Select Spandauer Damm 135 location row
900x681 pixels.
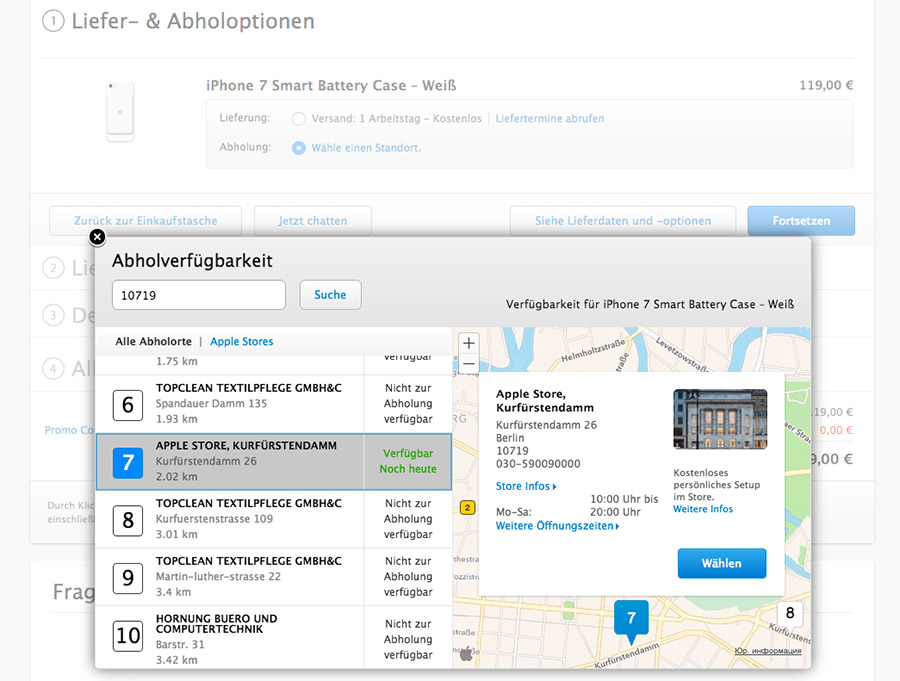click(274, 404)
